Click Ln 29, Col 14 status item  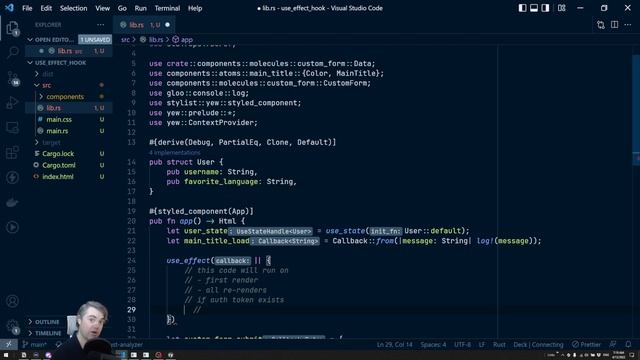coord(394,344)
